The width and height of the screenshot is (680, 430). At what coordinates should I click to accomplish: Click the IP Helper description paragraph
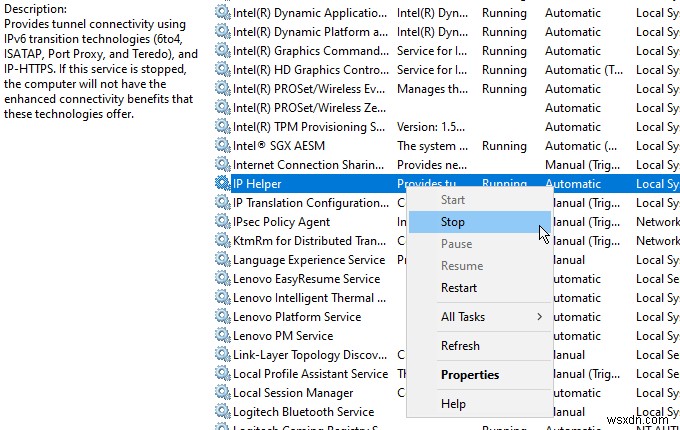click(x=101, y=69)
